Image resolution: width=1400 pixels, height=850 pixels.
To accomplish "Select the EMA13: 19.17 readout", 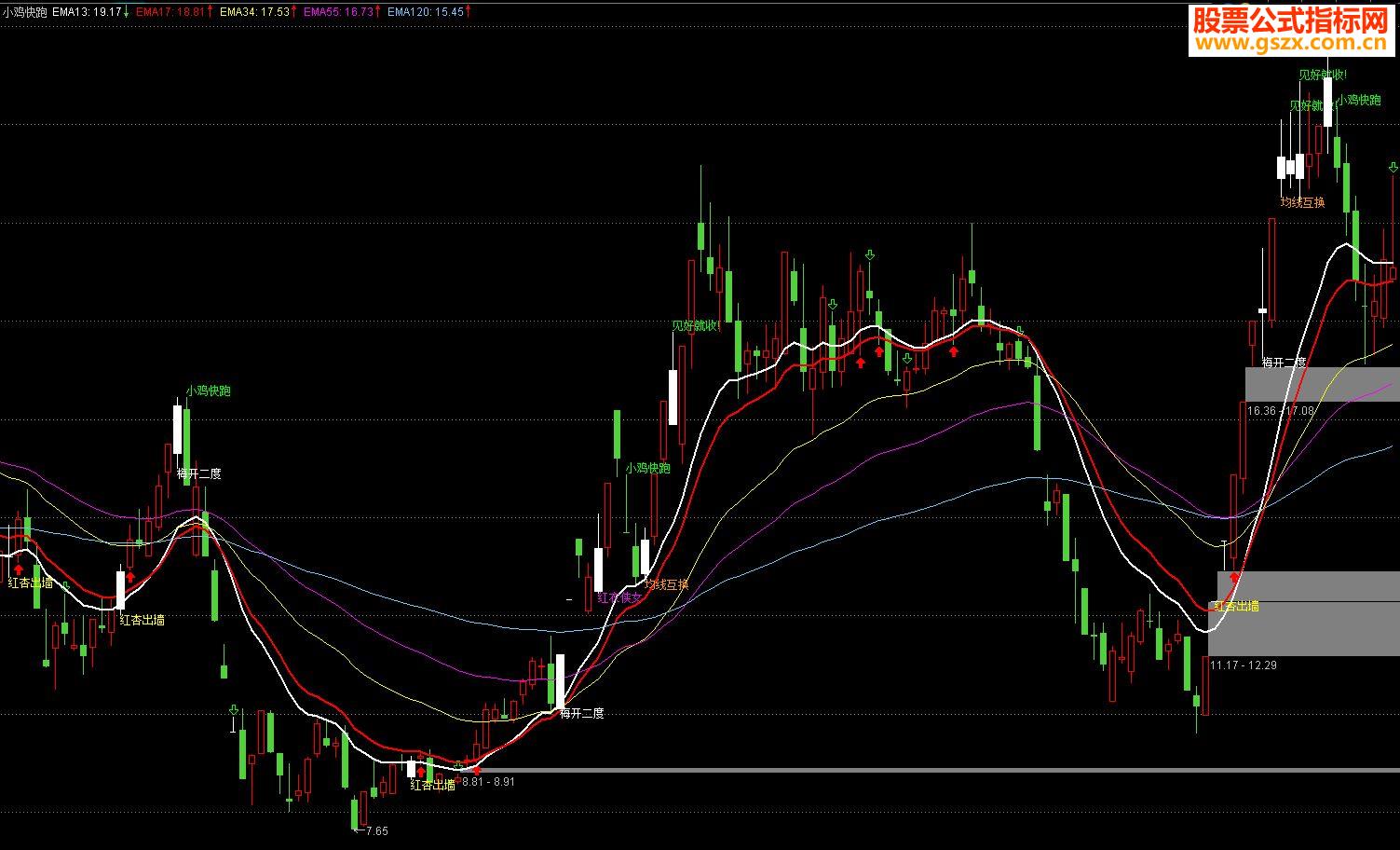I will [x=88, y=12].
